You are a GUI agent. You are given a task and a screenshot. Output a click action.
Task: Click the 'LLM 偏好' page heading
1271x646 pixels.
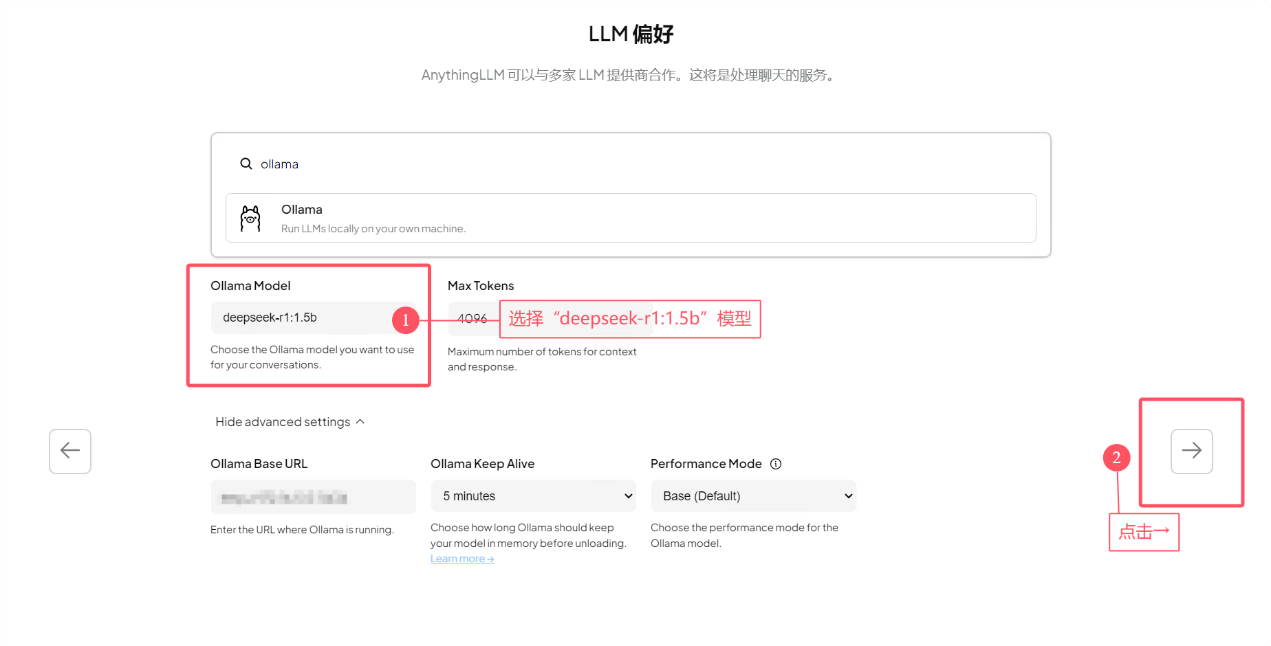point(631,34)
